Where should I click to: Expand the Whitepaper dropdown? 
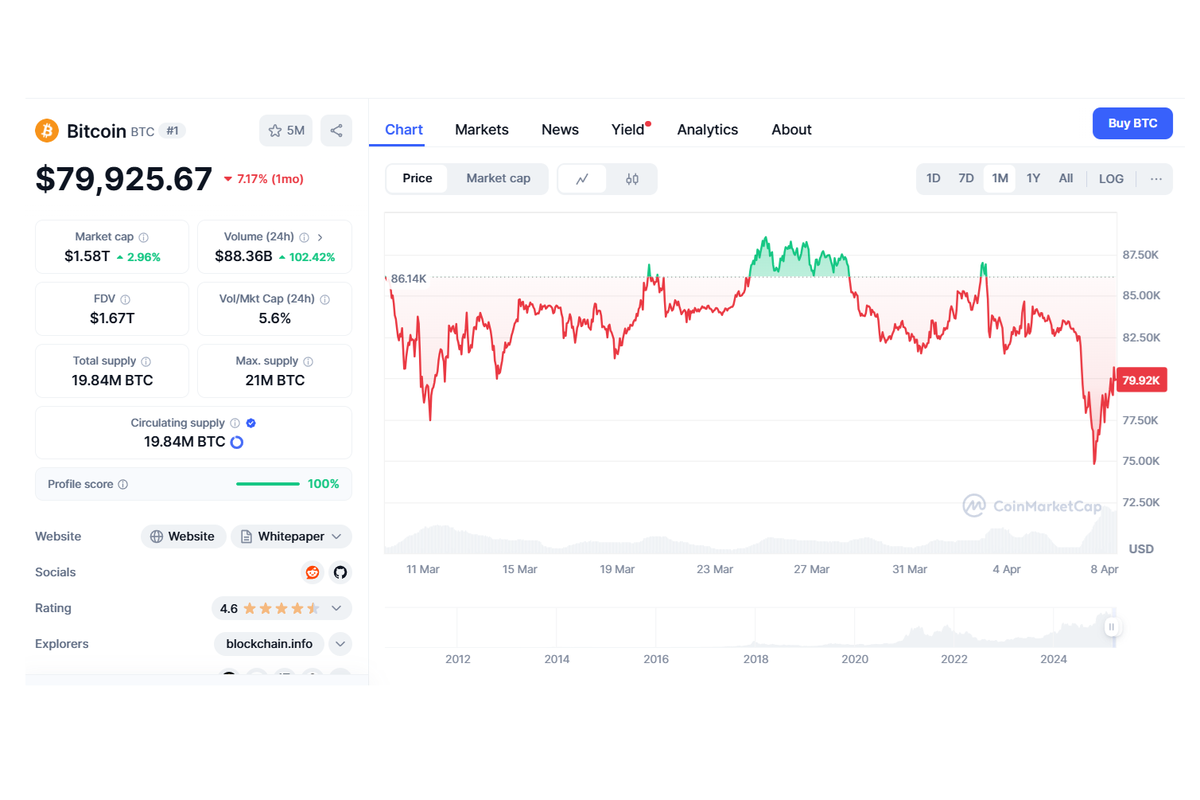291,537
